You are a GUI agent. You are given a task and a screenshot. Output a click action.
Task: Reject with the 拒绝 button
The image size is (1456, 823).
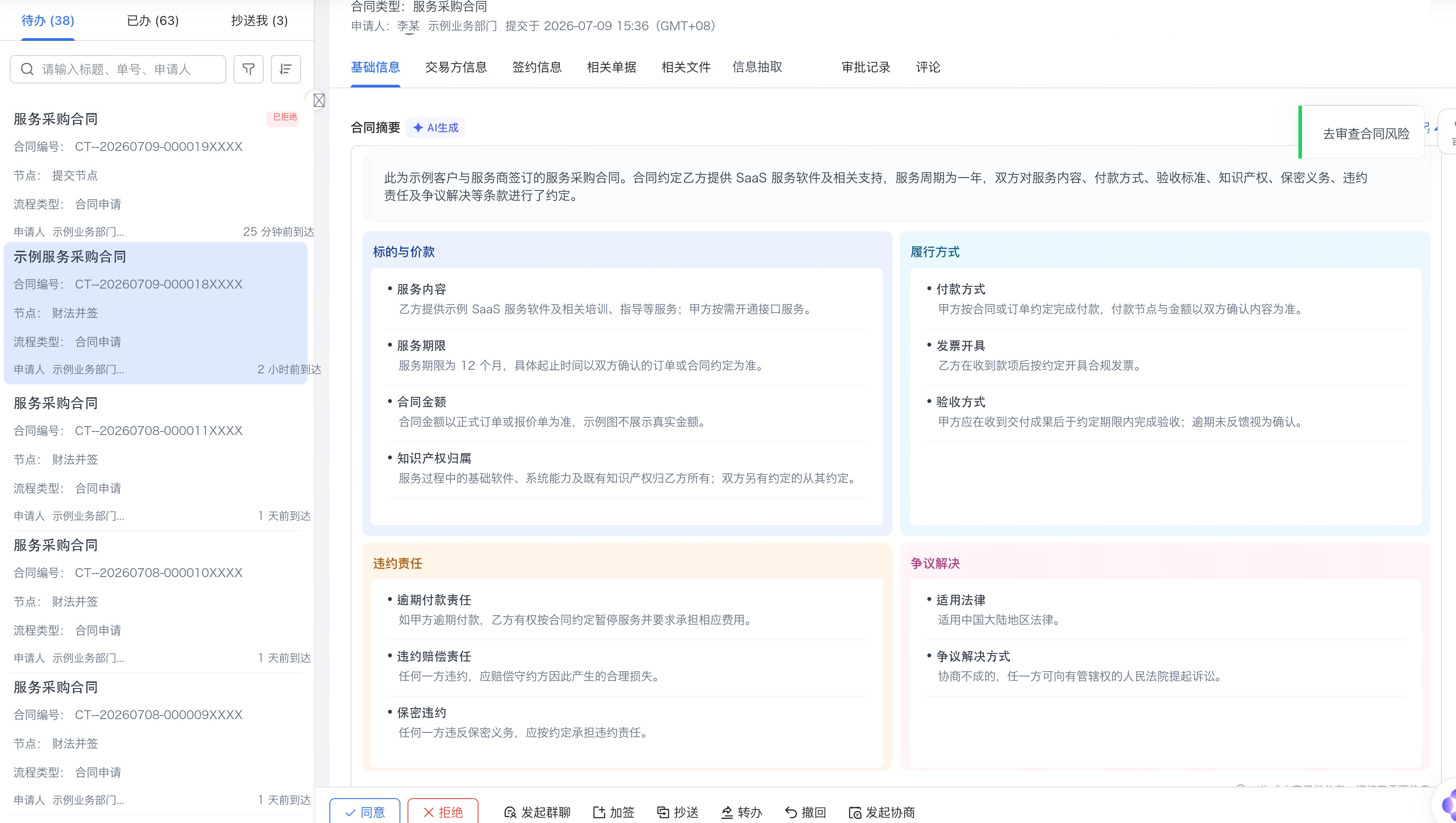click(x=443, y=812)
